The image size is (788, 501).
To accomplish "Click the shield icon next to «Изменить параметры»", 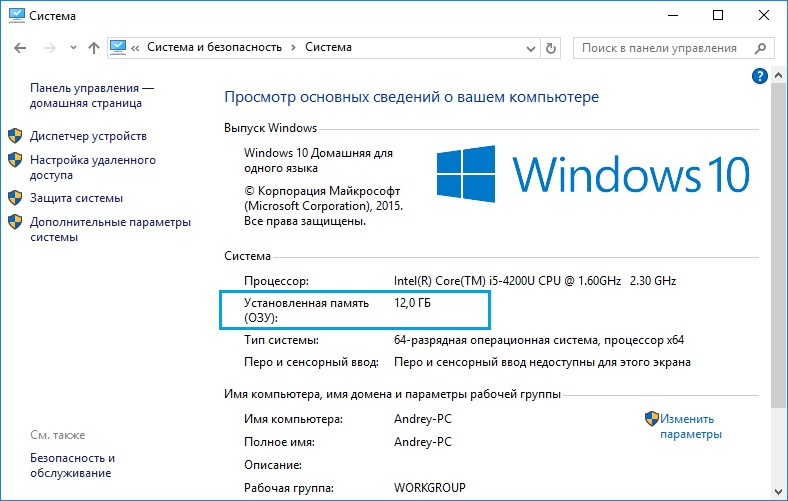I will pyautogui.click(x=652, y=419).
